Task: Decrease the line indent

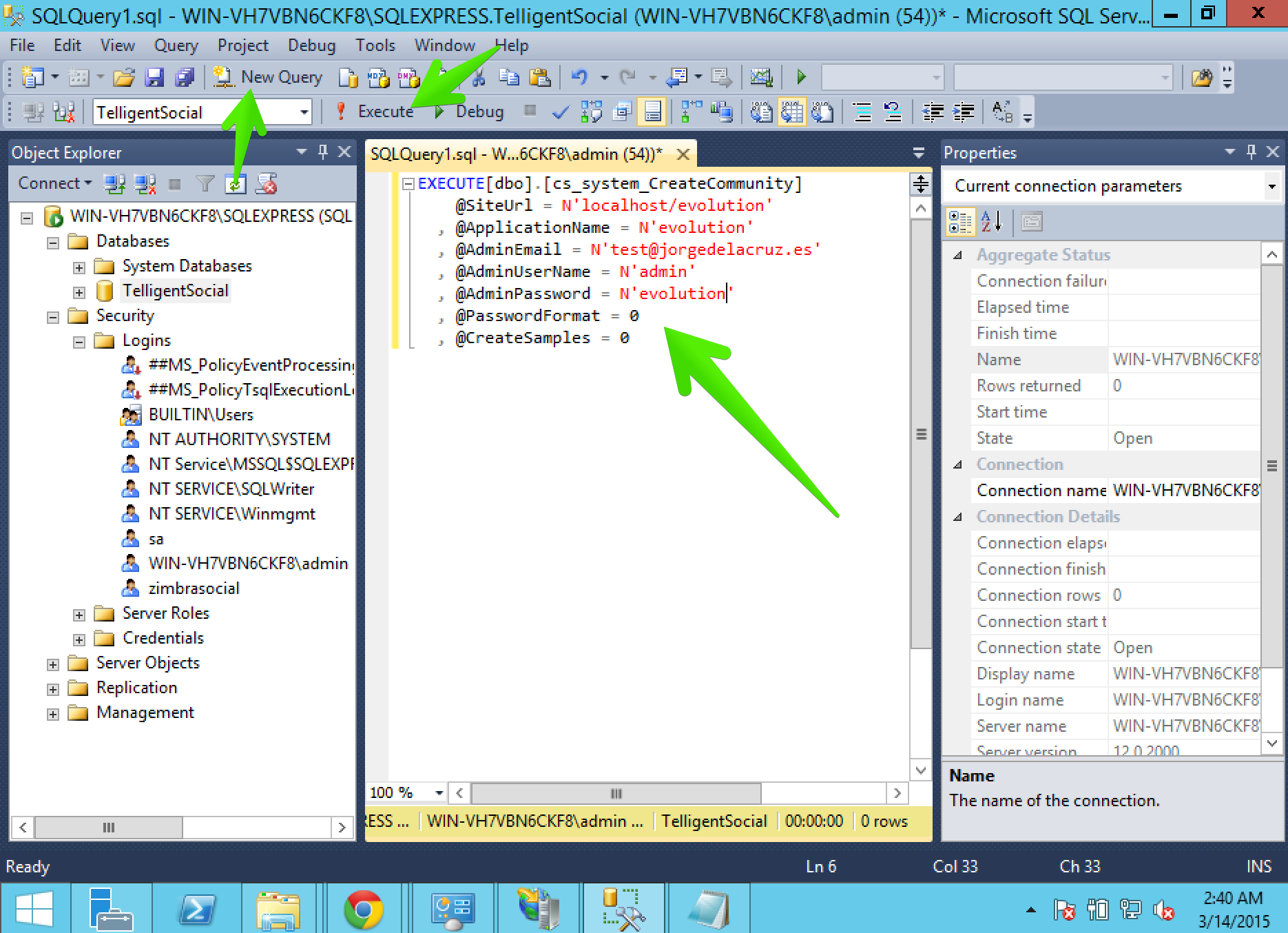Action: 933,112
